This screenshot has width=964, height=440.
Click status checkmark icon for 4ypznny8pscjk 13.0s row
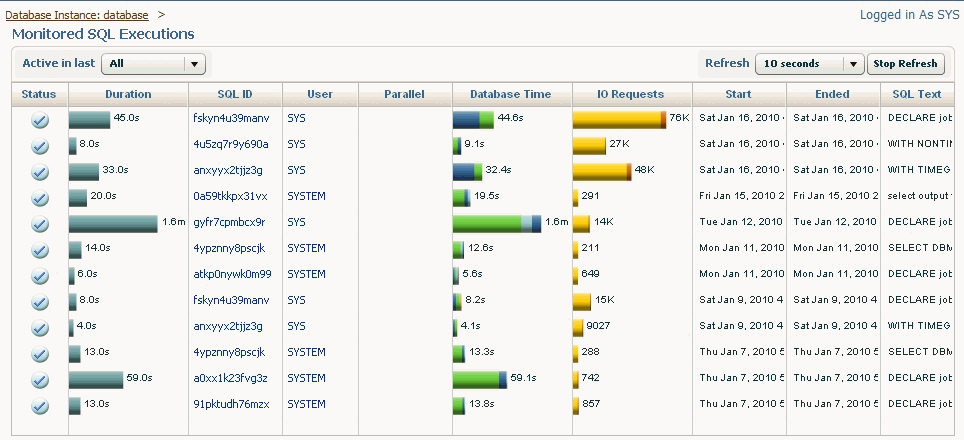point(40,354)
